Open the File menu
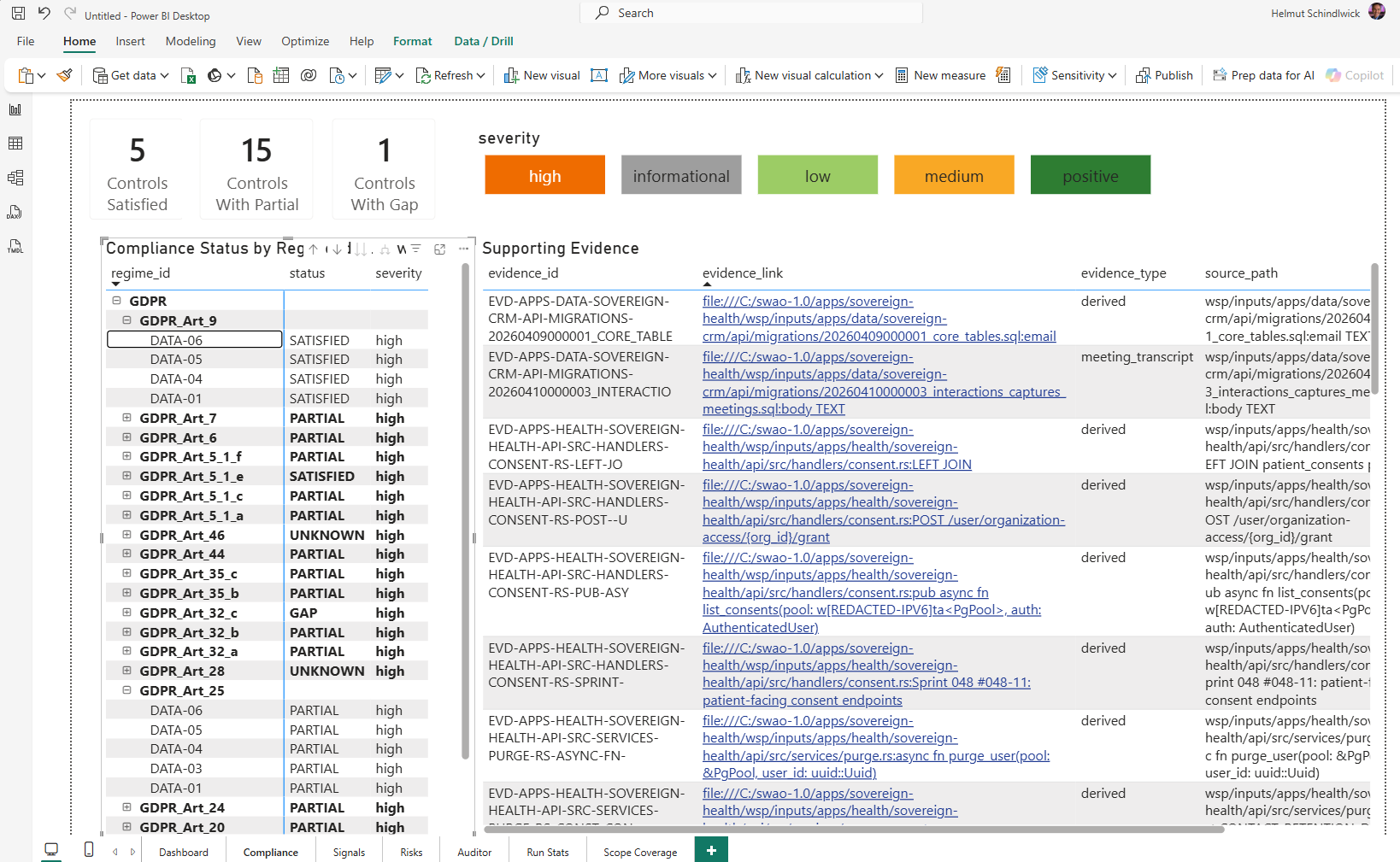1400x862 pixels. pos(26,41)
